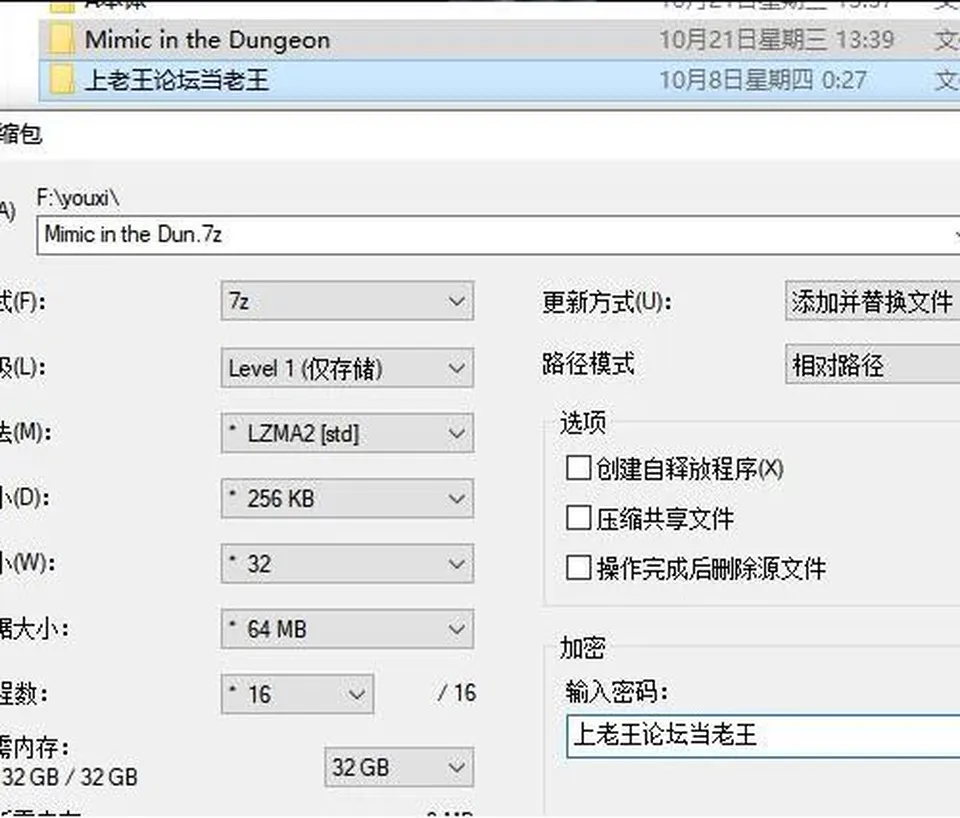The height and width of the screenshot is (818, 960).
Task: Click the 输入密码: label
Action: point(617,692)
